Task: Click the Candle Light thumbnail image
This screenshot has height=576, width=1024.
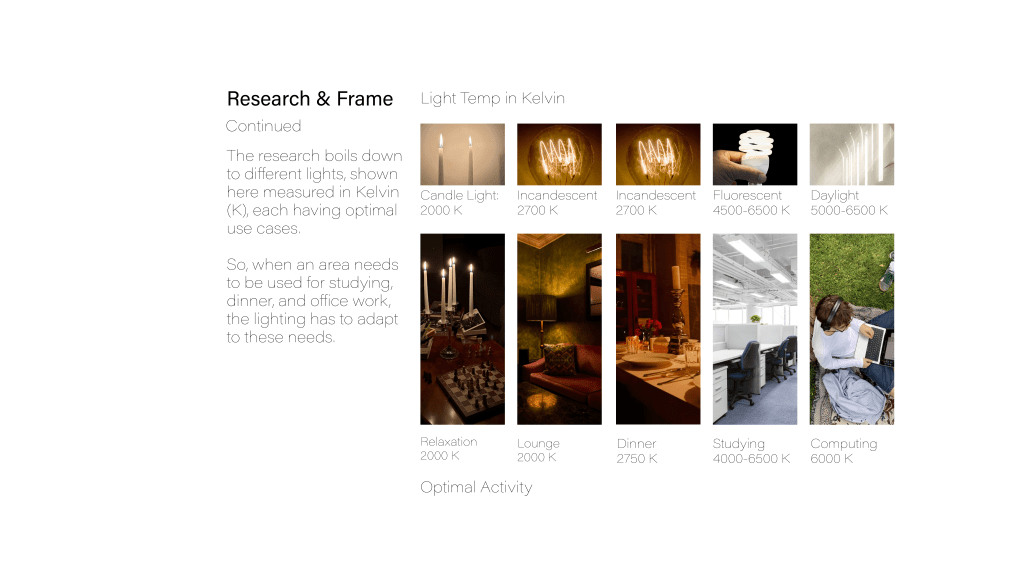Action: pos(462,154)
